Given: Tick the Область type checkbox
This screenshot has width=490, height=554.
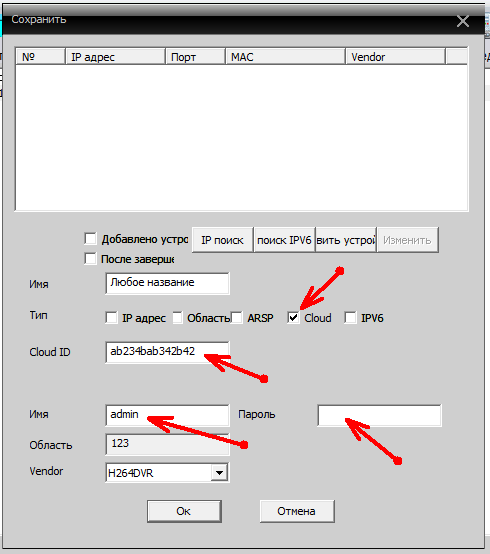Looking at the screenshot, I should point(177,318).
